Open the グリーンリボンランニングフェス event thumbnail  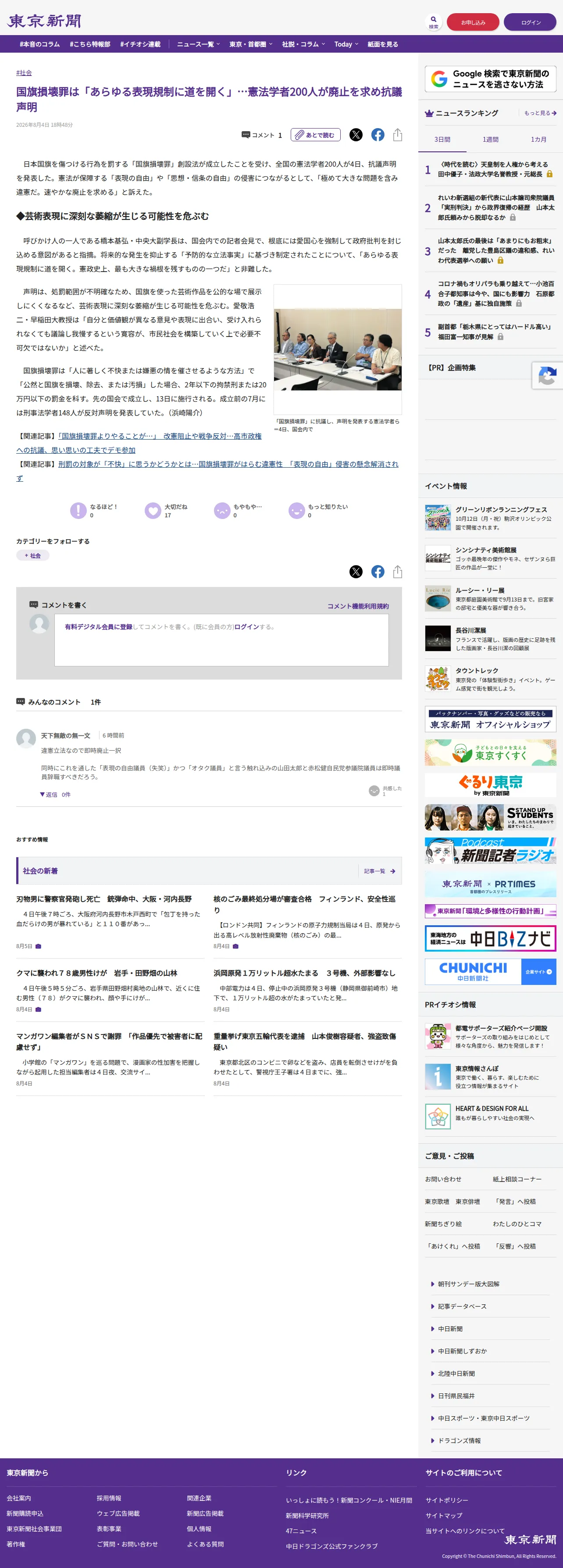click(438, 518)
